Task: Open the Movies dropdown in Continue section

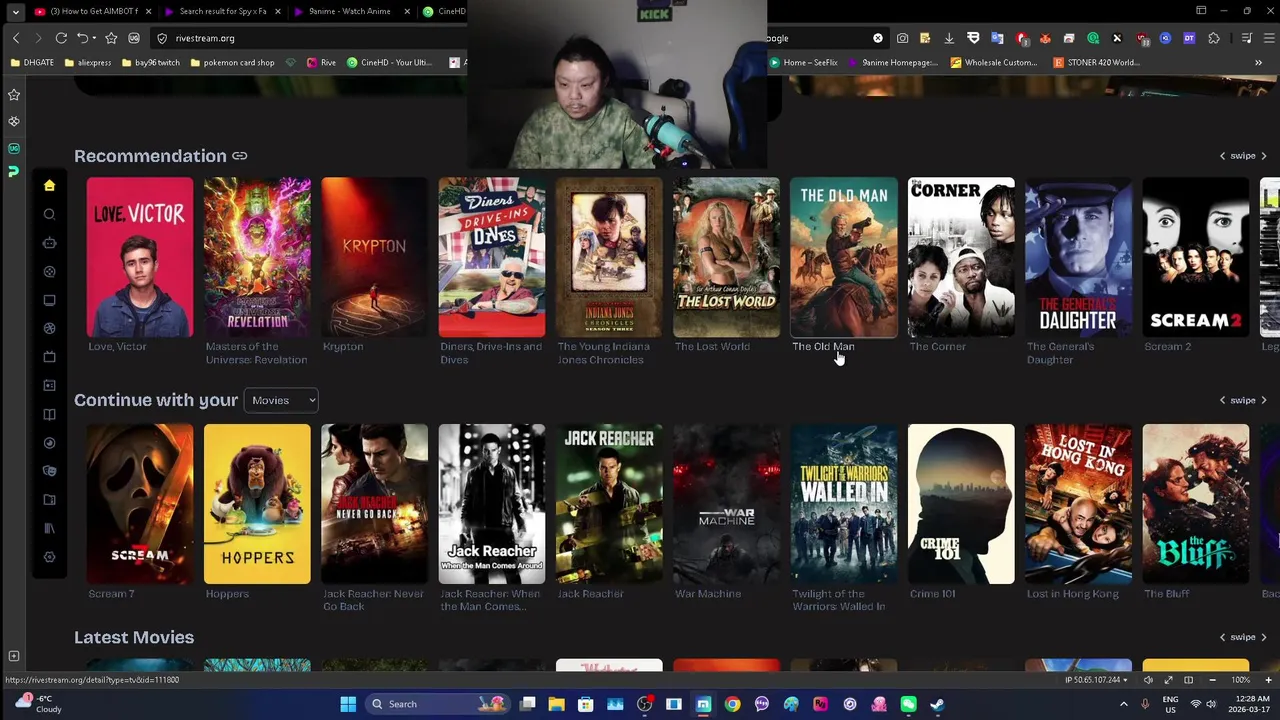Action: pyautogui.click(x=281, y=400)
